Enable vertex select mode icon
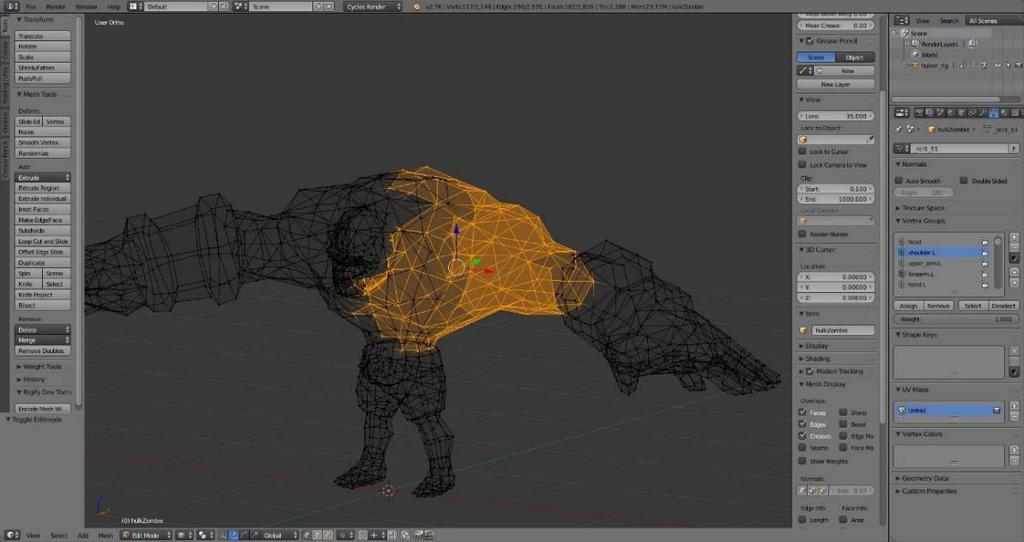This screenshot has width=1024, height=542. click(306, 535)
